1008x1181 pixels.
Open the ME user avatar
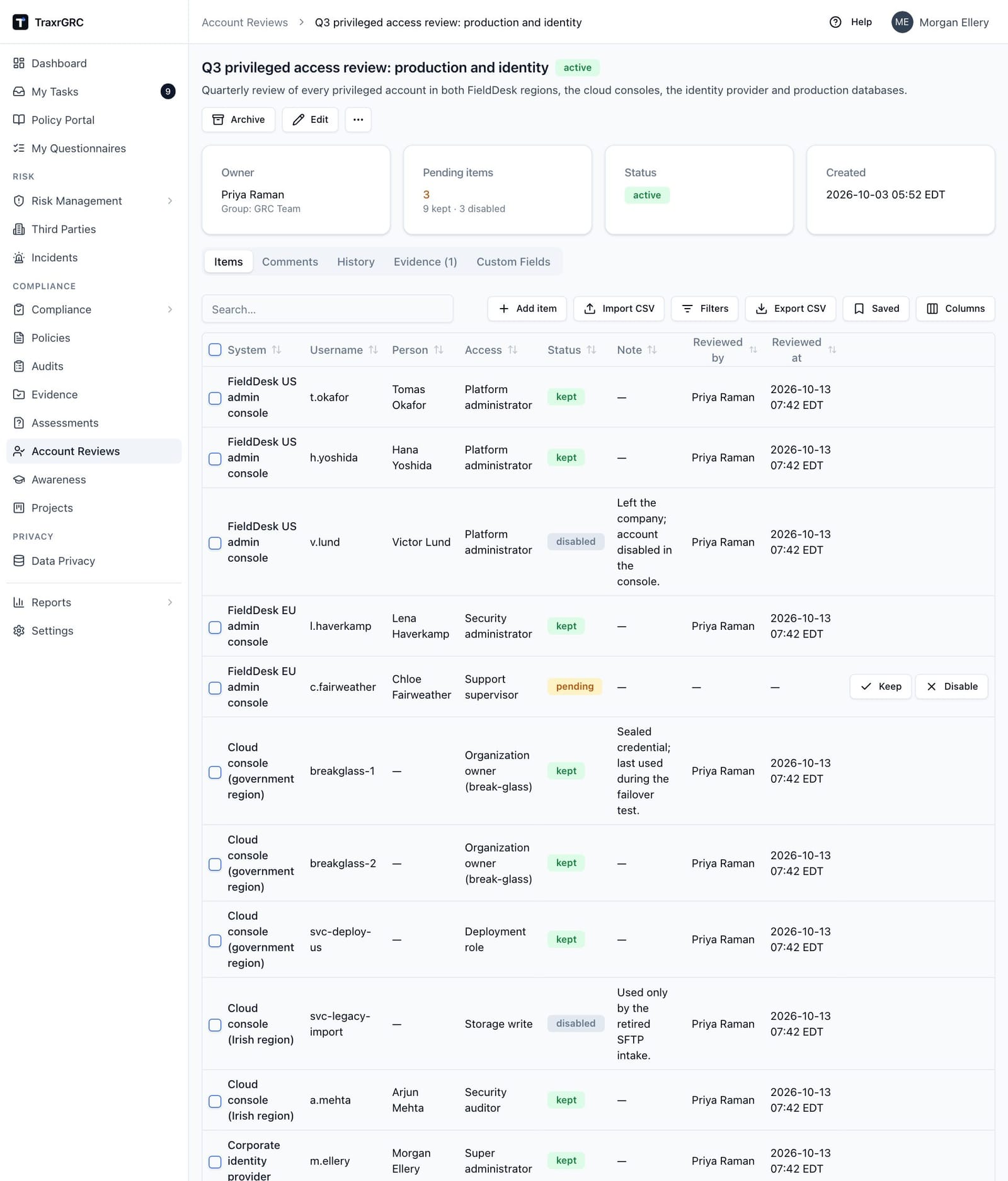[x=902, y=22]
